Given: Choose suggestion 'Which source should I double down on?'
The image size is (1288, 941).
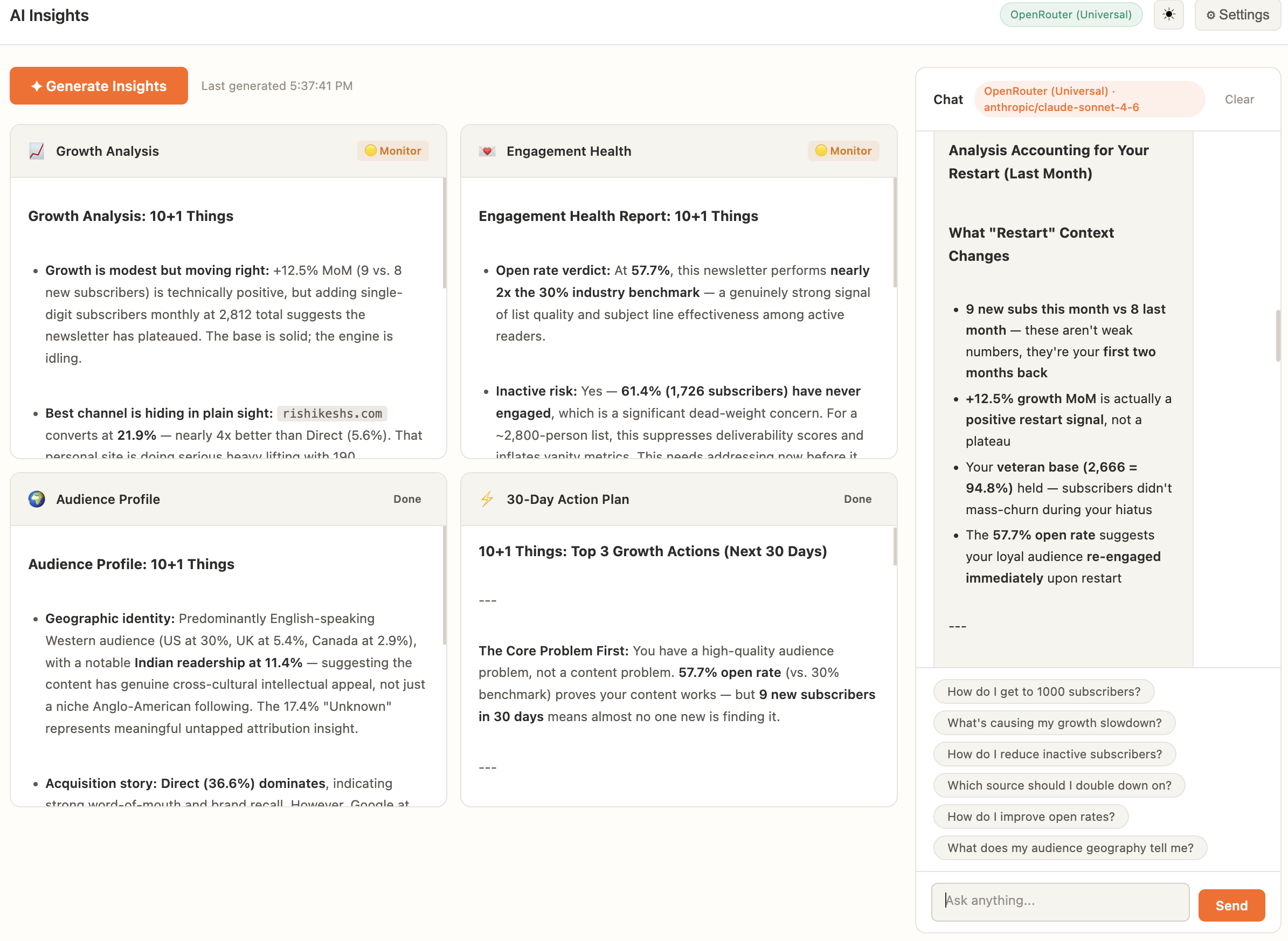Looking at the screenshot, I should pos(1059,785).
